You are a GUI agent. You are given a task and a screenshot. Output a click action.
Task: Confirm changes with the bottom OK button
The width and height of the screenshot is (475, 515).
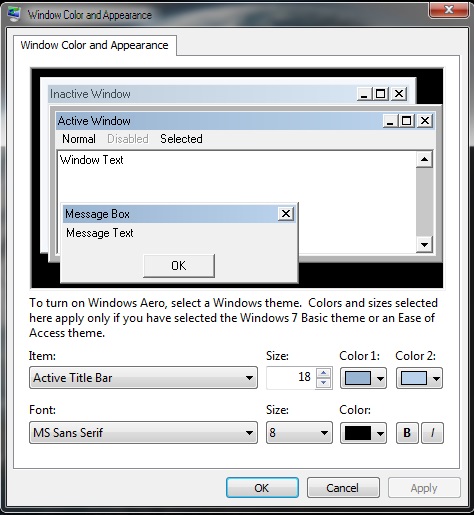pos(262,488)
